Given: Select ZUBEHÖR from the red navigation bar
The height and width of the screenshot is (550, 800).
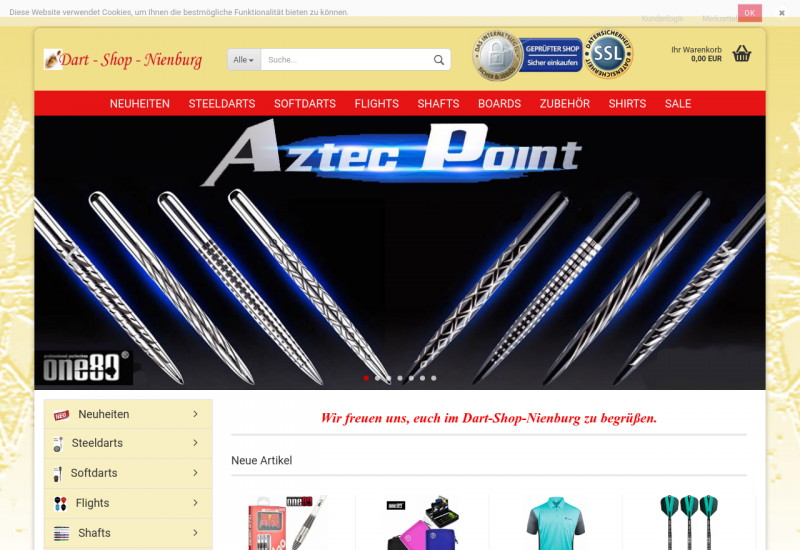Looking at the screenshot, I should pos(564,104).
